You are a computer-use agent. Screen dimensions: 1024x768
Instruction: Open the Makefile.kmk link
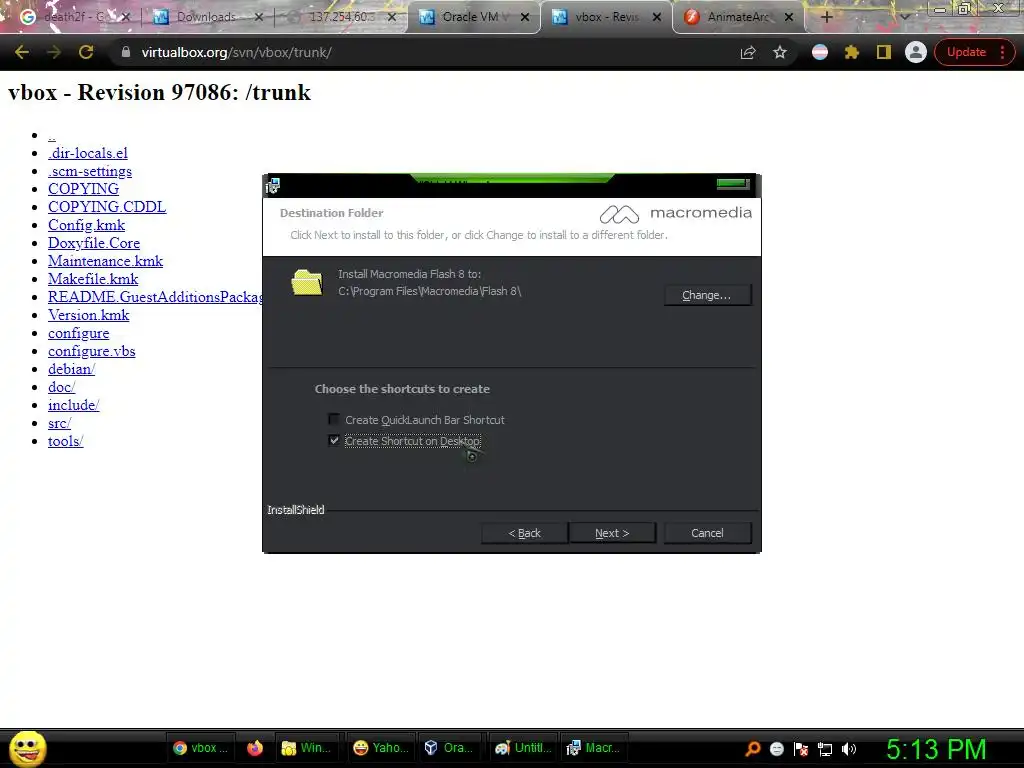click(x=93, y=279)
